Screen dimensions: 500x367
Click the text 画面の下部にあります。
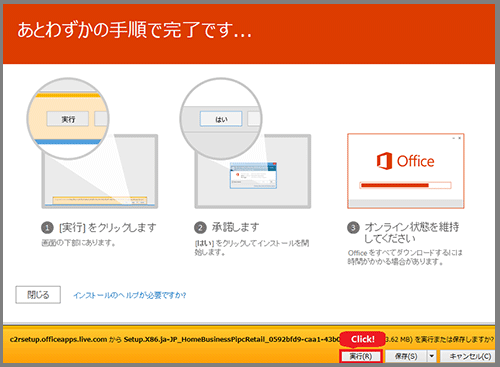79,243
